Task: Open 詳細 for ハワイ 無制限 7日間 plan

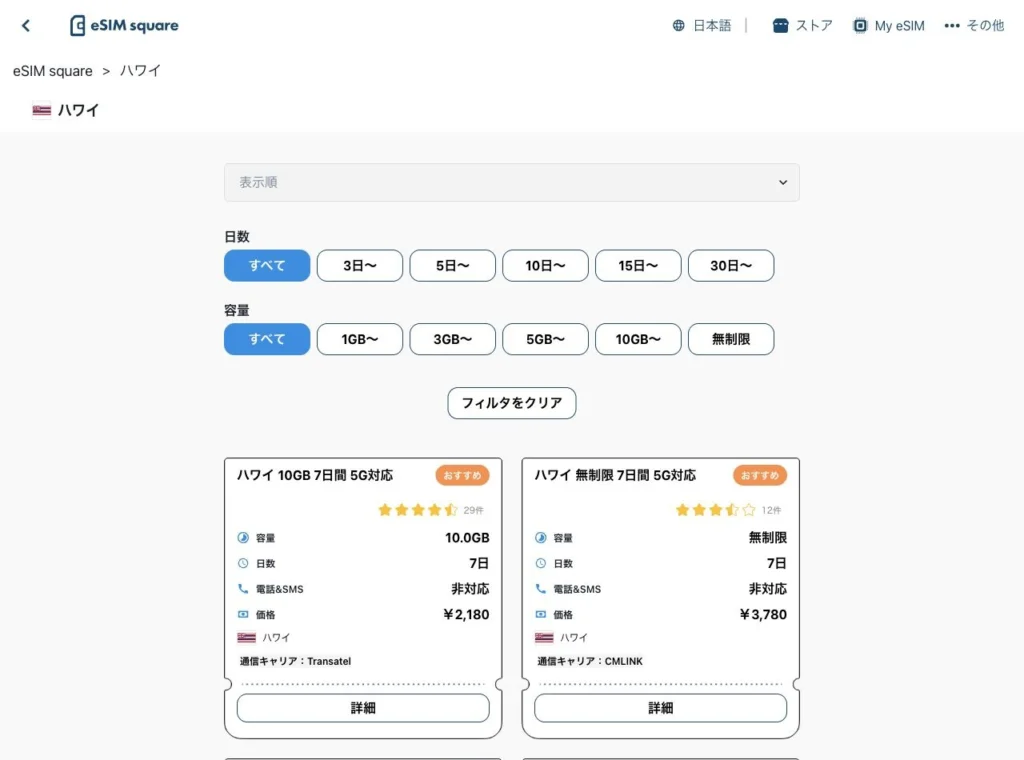Action: pyautogui.click(x=660, y=708)
